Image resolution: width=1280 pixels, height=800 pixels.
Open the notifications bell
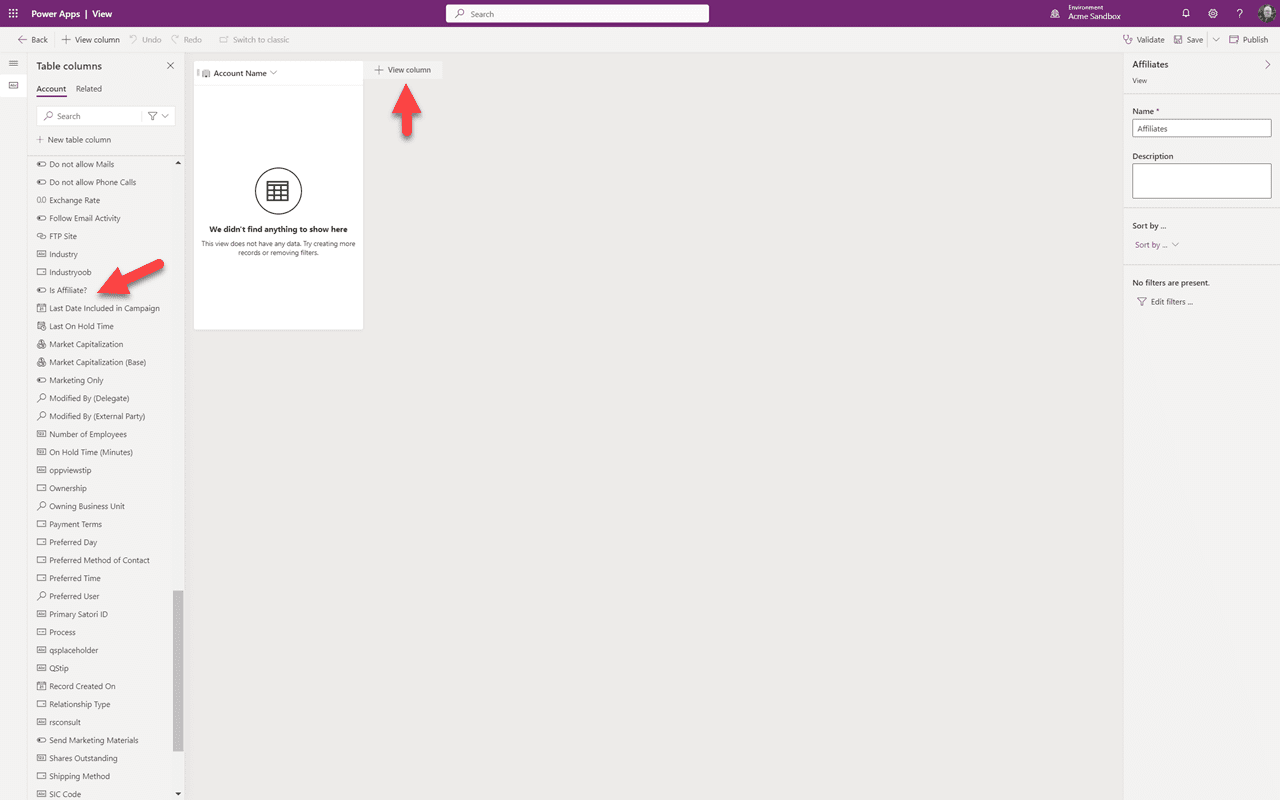coord(1186,13)
